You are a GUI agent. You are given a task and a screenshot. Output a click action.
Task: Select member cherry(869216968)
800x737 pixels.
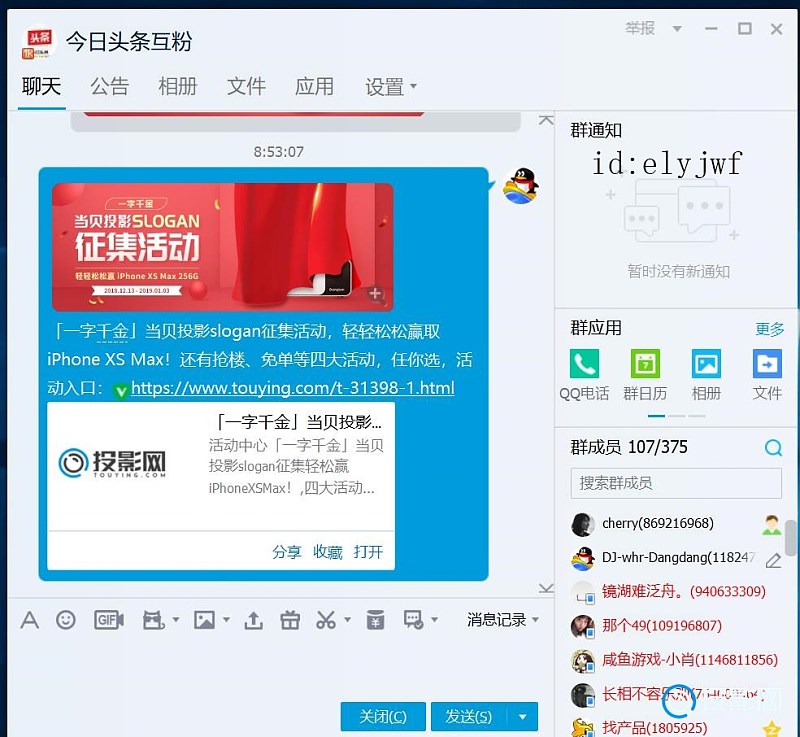(676, 524)
